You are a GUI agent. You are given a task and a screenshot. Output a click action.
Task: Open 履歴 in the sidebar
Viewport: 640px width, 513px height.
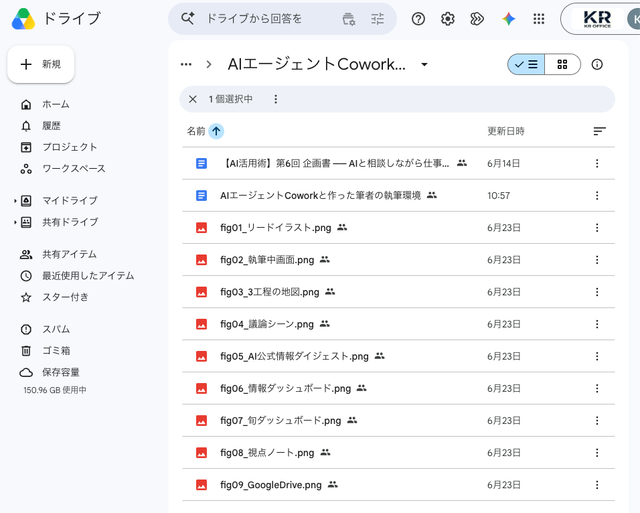tap(41, 126)
